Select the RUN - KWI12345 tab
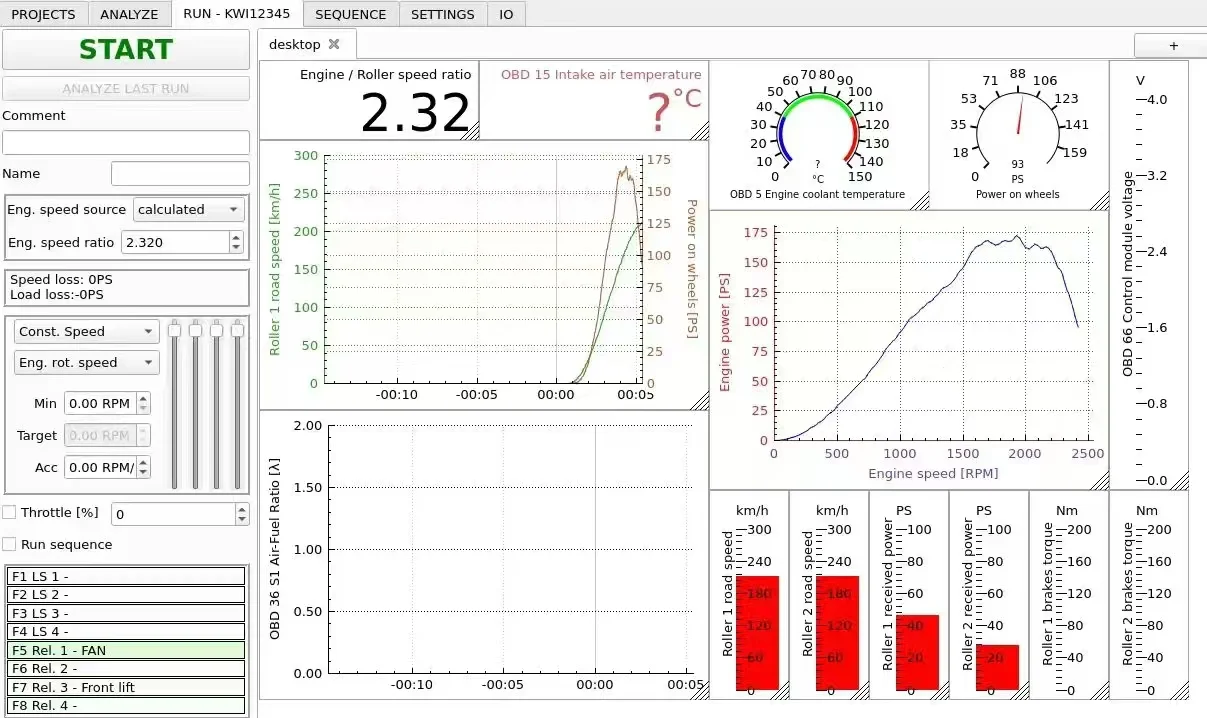1207x718 pixels. (237, 13)
